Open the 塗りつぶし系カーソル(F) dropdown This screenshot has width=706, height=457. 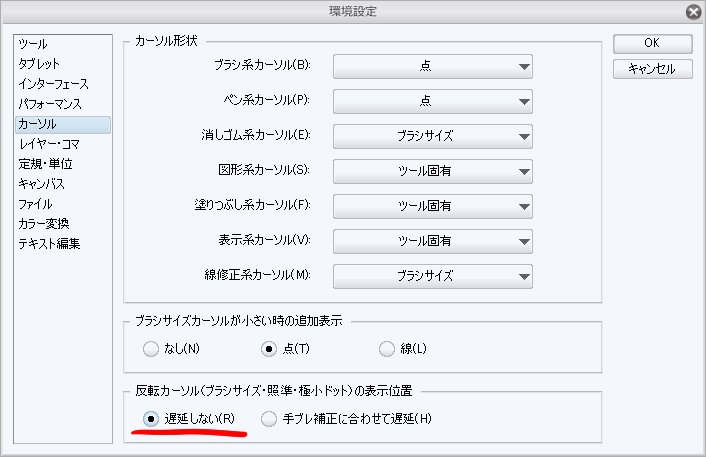[x=433, y=206]
